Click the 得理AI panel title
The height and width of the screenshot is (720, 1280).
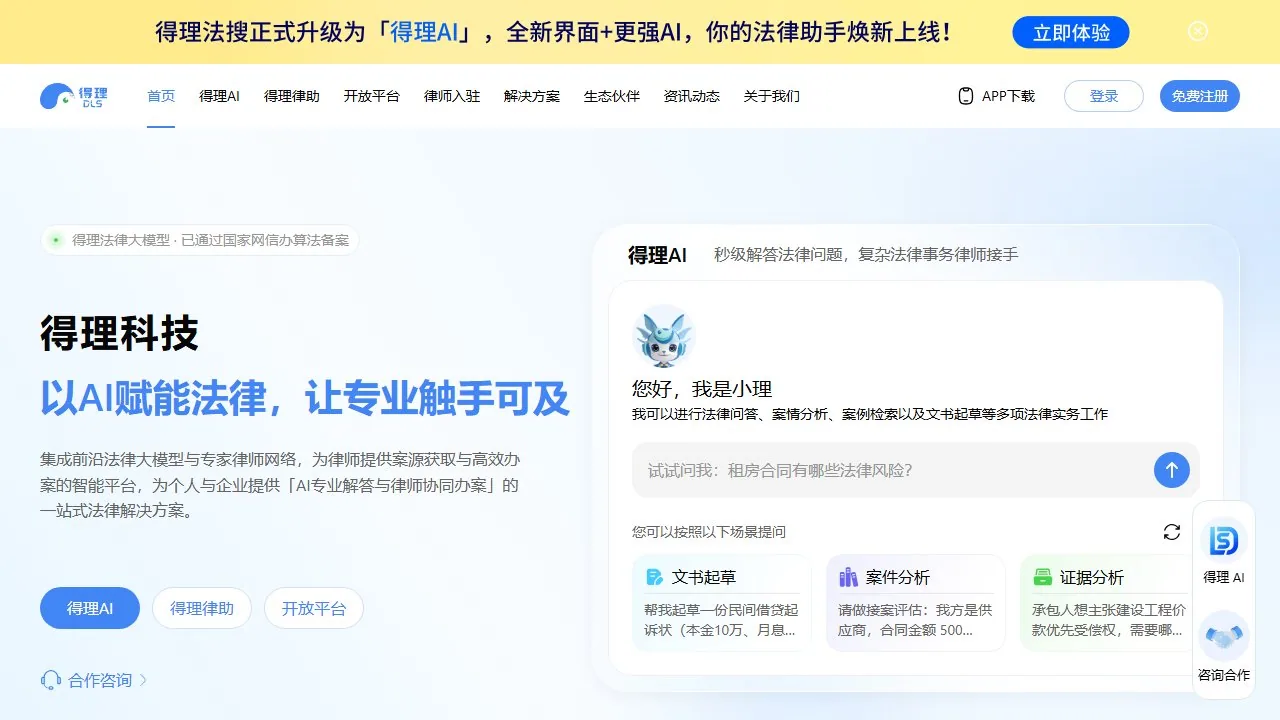657,255
